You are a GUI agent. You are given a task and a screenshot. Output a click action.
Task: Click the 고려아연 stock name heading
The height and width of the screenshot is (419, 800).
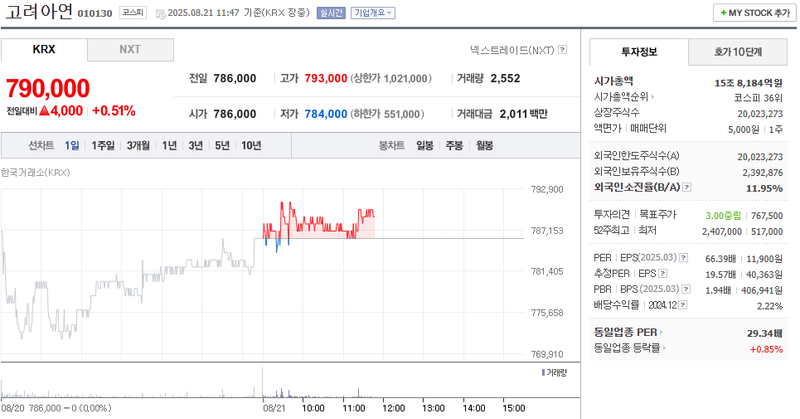tap(39, 11)
